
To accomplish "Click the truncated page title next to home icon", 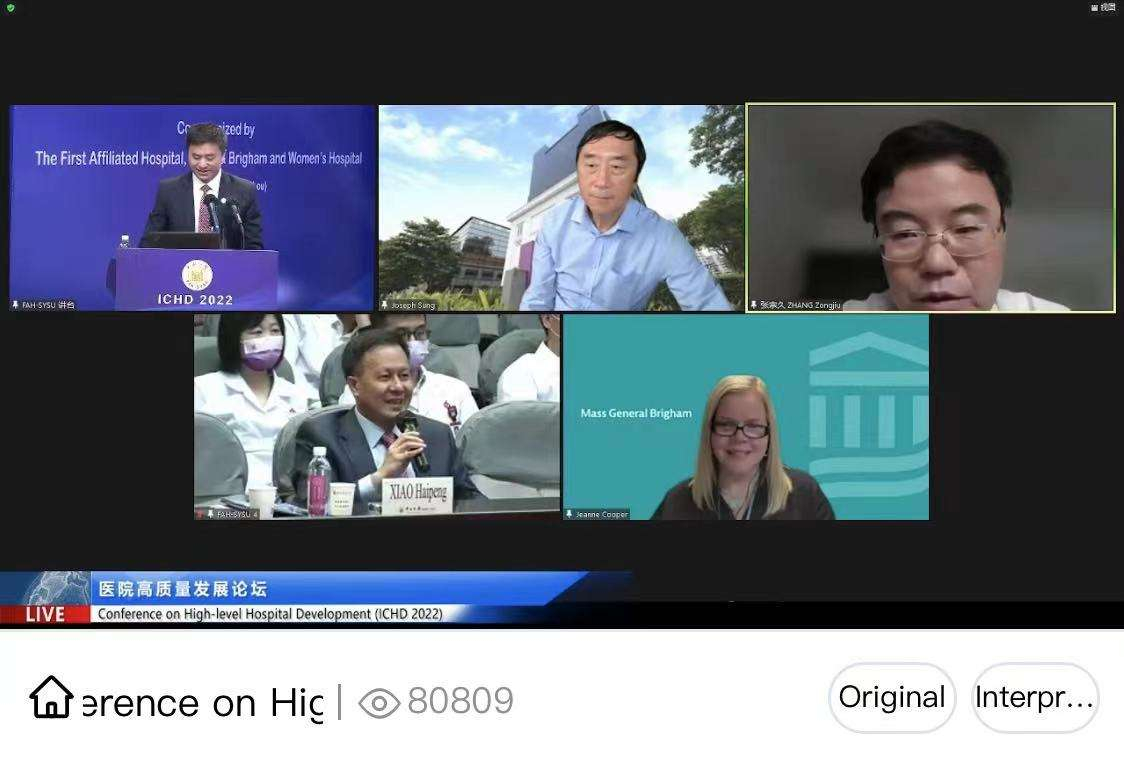I will 203,703.
